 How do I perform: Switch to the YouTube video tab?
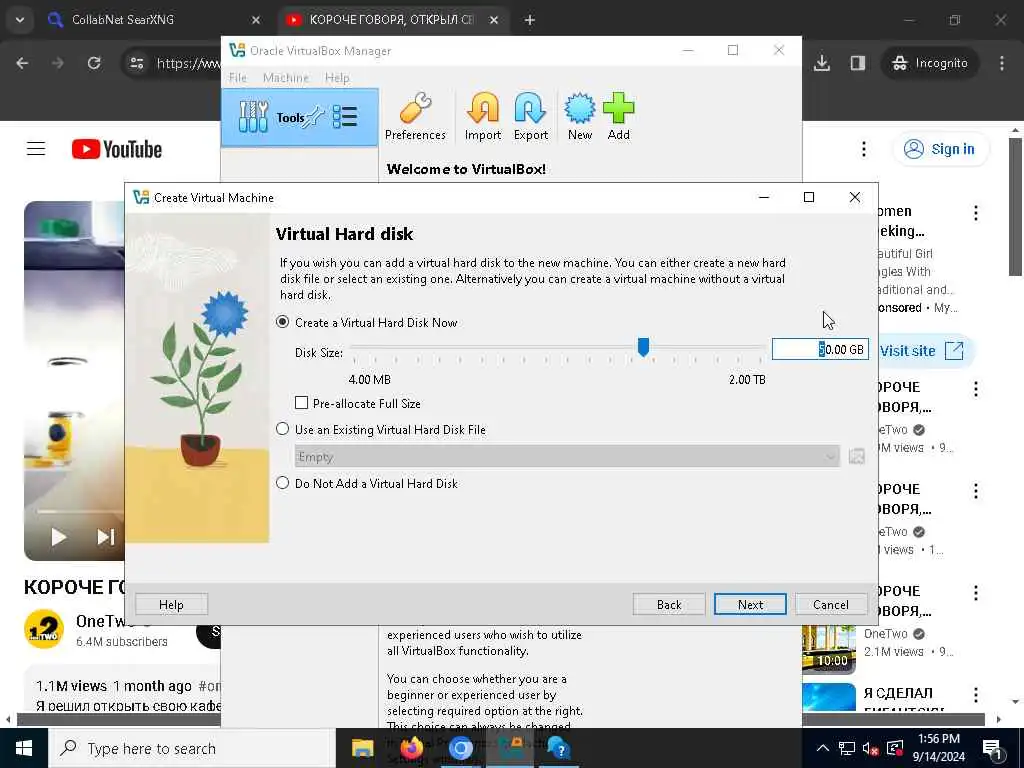[392, 20]
